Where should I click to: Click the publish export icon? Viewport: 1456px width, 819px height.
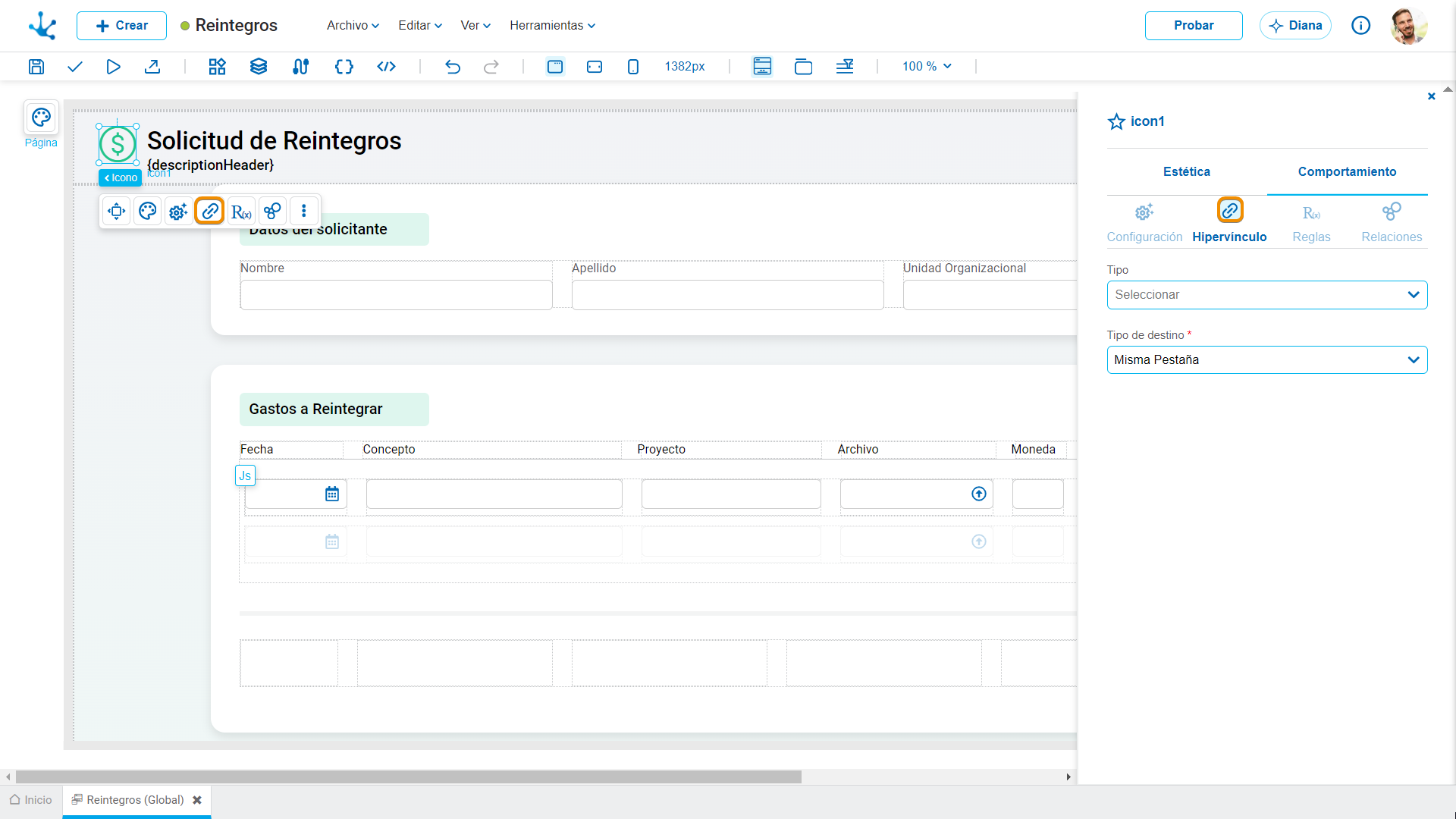click(152, 67)
